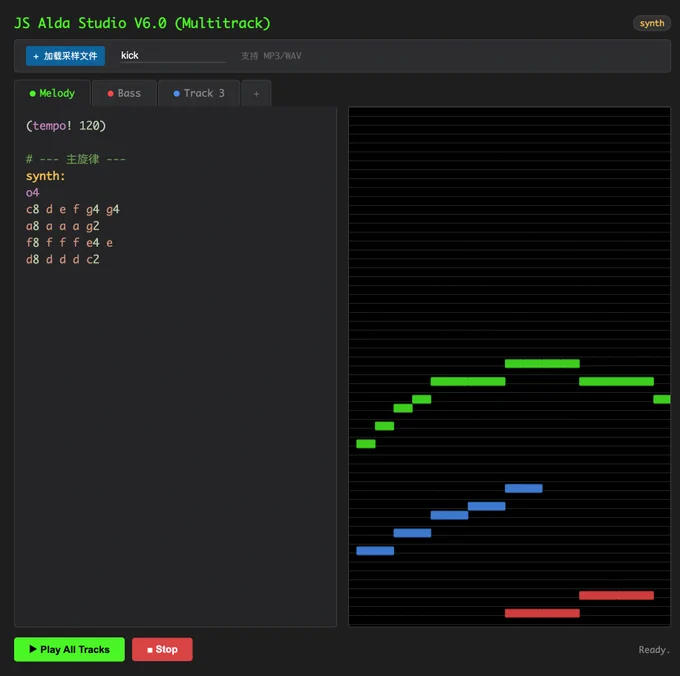Screen dimensions: 680x676
Task: Click the synth: instrument line in editor
Action: 46,176
